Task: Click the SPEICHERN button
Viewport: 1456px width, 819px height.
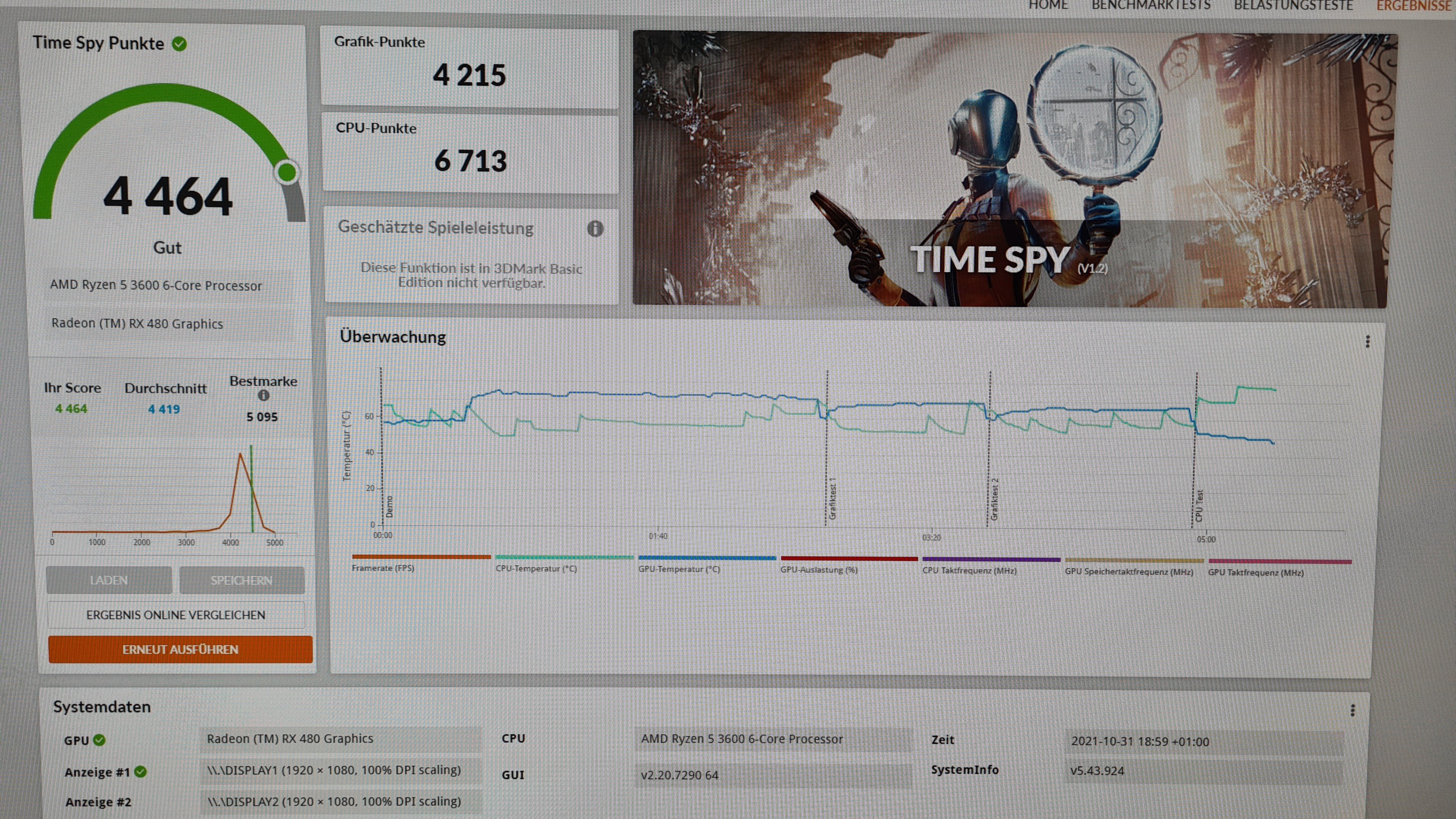Action: pyautogui.click(x=242, y=580)
